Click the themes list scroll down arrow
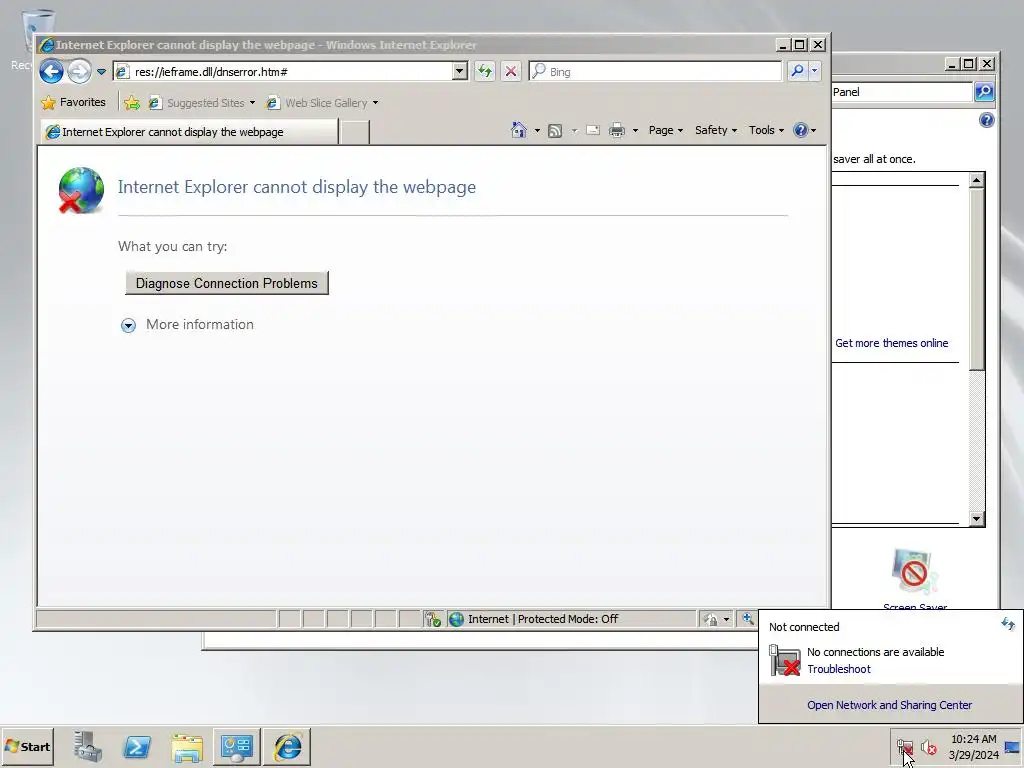Image resolution: width=1024 pixels, height=768 pixels. (976, 519)
